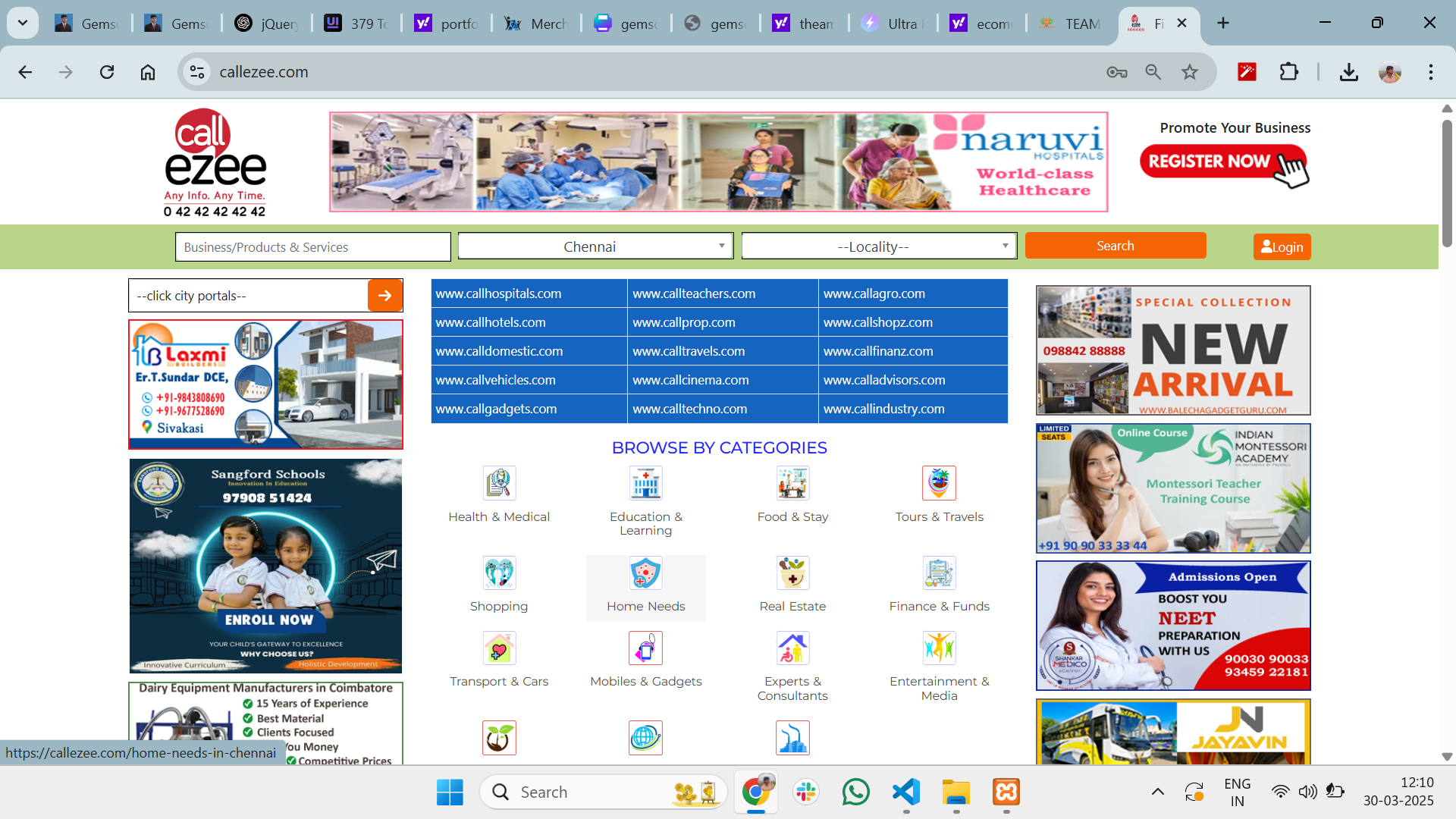Go to the browser home page

[148, 72]
